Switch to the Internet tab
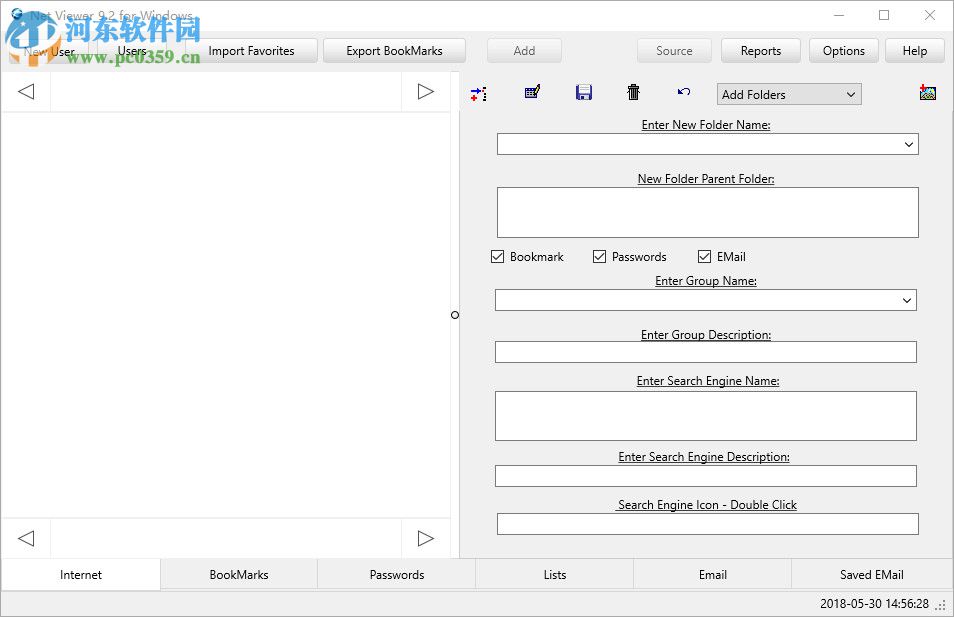954x617 pixels. pyautogui.click(x=81, y=575)
